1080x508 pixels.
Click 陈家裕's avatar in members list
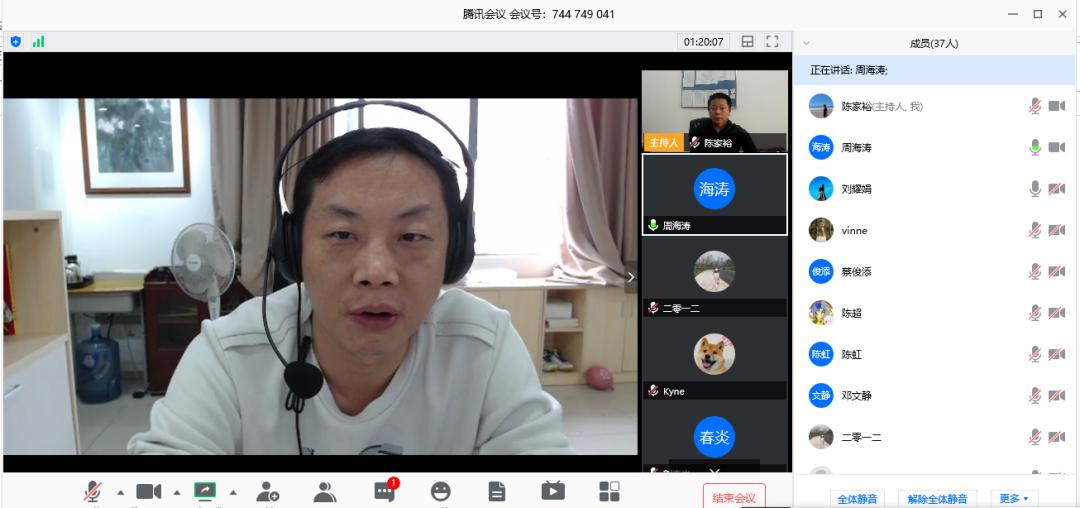click(821, 106)
